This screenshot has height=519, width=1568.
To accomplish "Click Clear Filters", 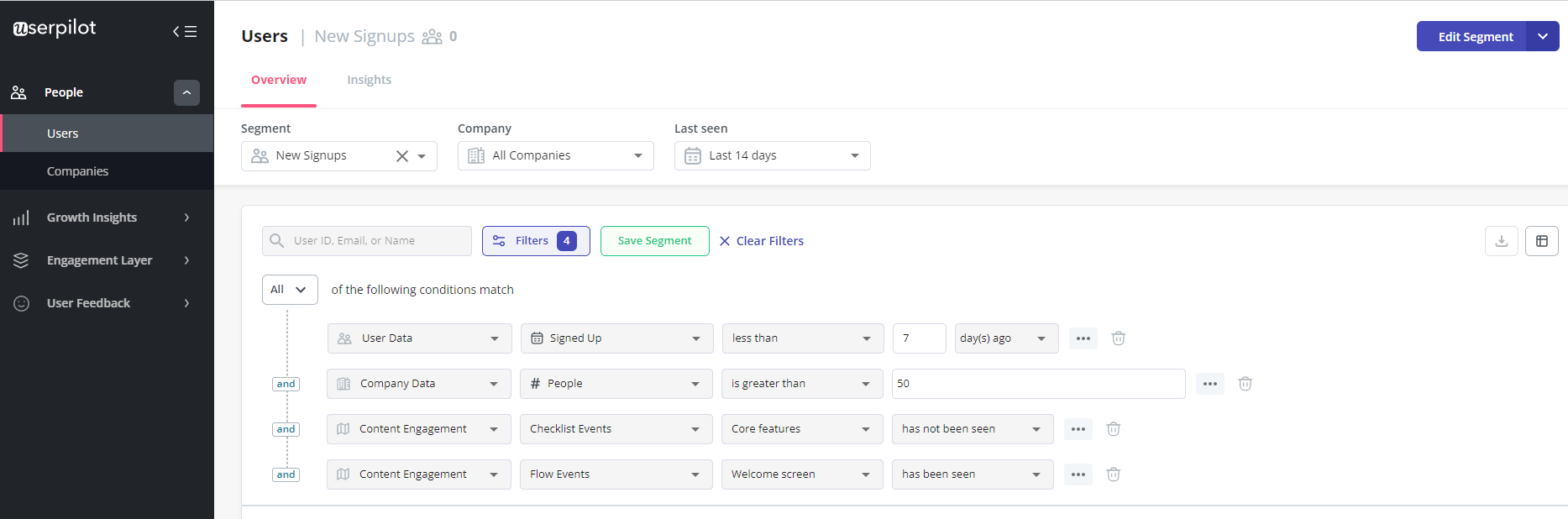I will [761, 241].
